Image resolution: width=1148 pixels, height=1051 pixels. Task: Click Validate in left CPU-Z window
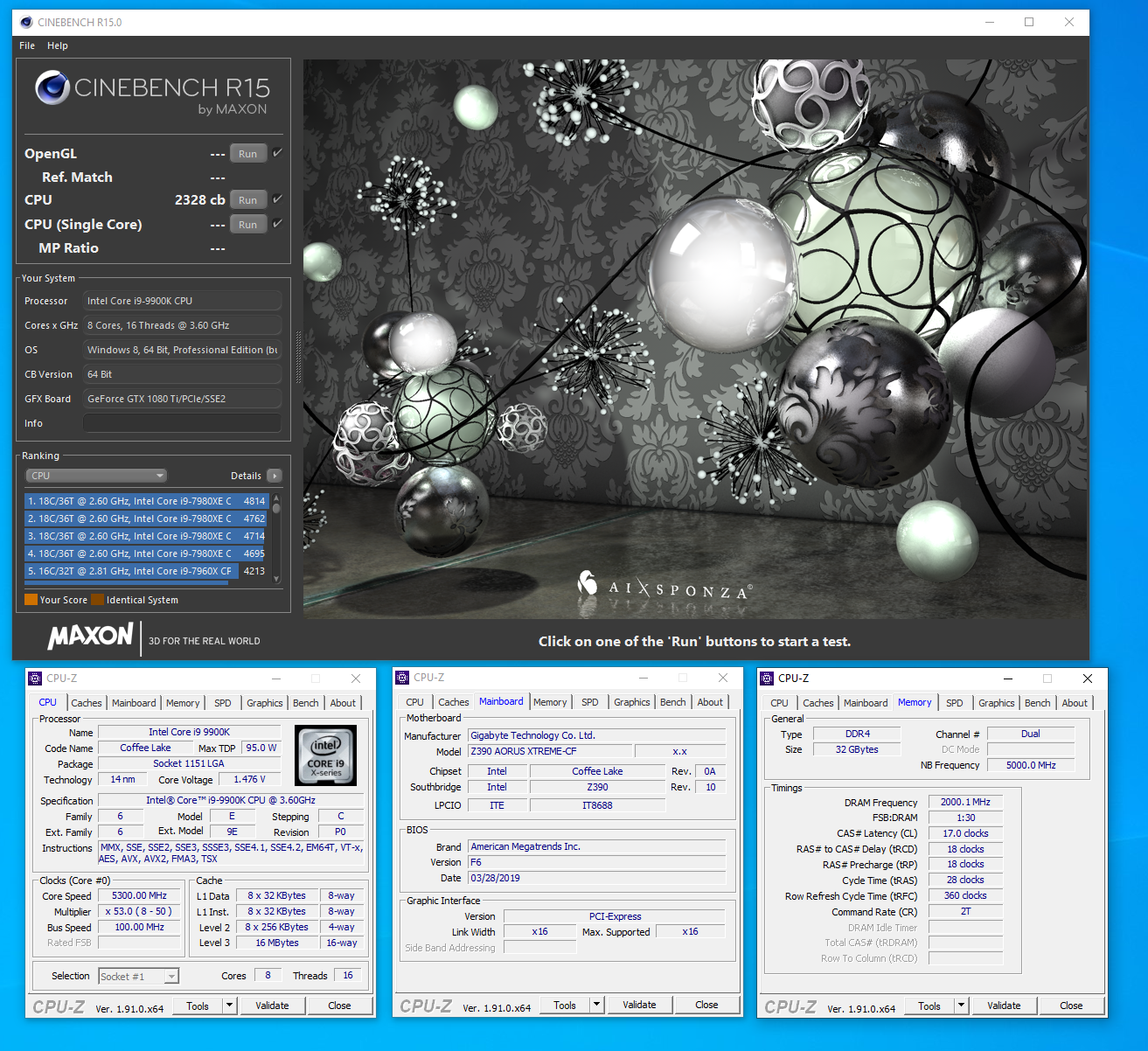point(272,1006)
